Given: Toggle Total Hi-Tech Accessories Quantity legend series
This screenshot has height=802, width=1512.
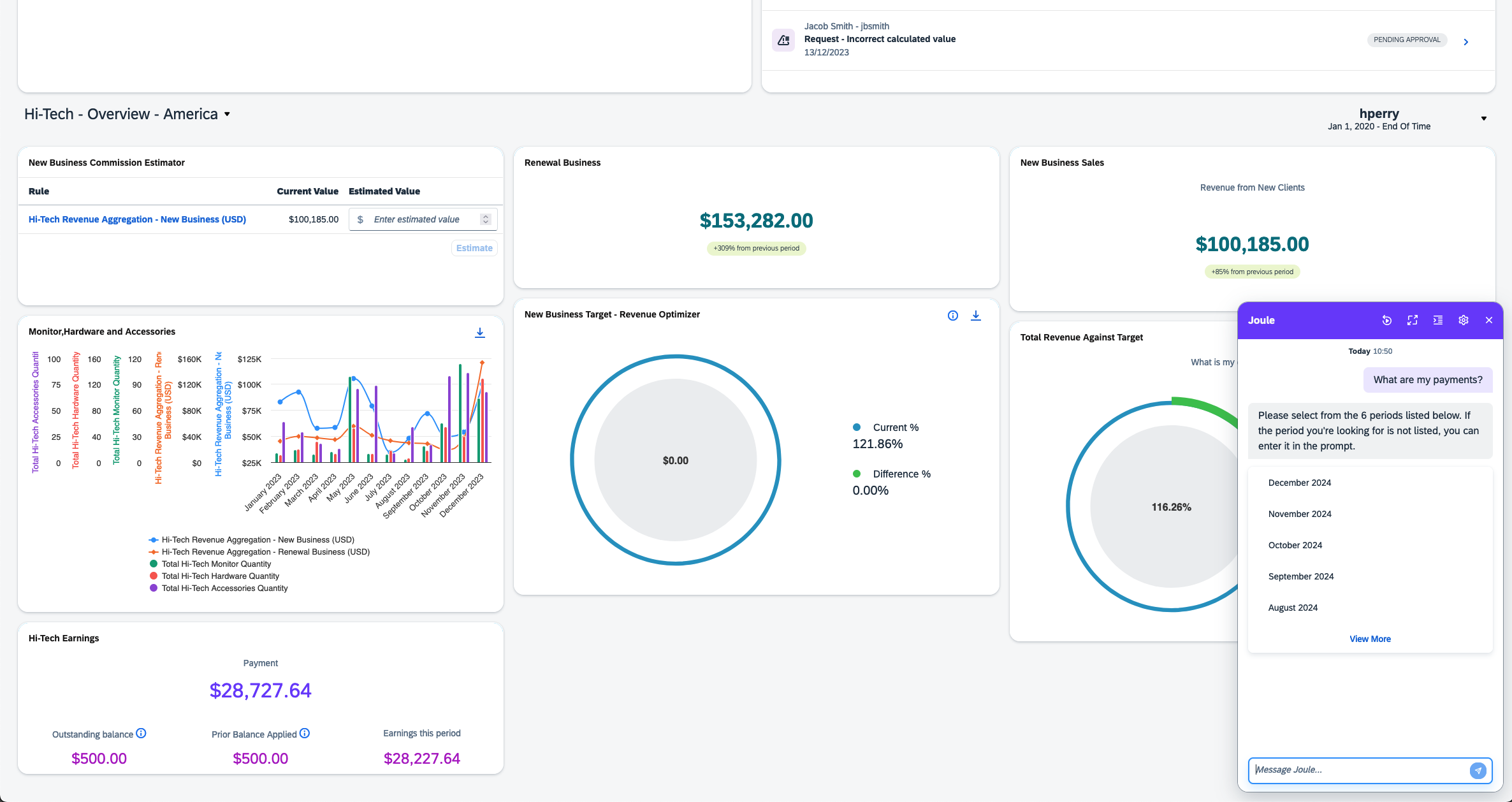Looking at the screenshot, I should click(x=224, y=588).
